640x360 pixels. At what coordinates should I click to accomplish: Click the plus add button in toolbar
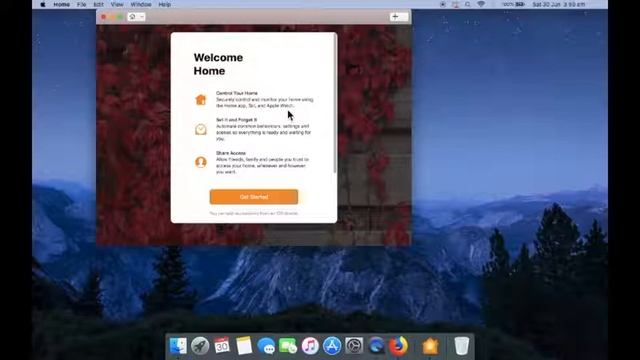coord(395,17)
